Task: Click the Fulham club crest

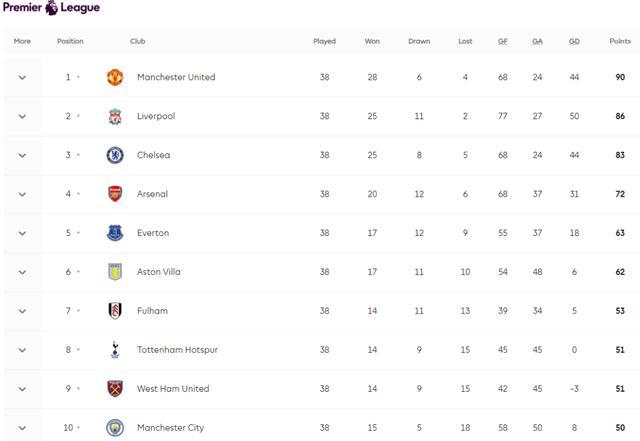Action: click(115, 311)
